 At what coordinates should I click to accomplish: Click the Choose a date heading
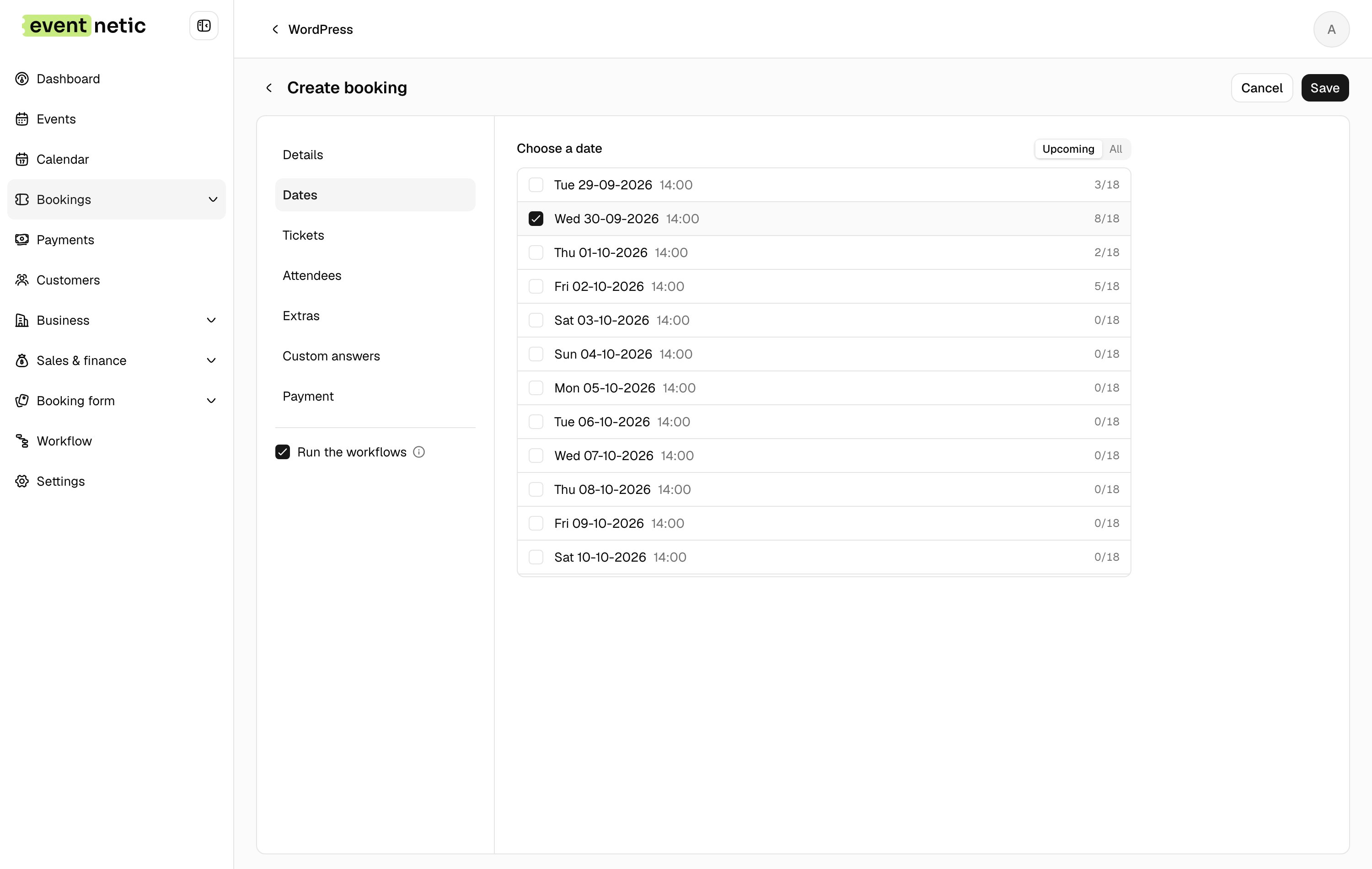(x=559, y=148)
